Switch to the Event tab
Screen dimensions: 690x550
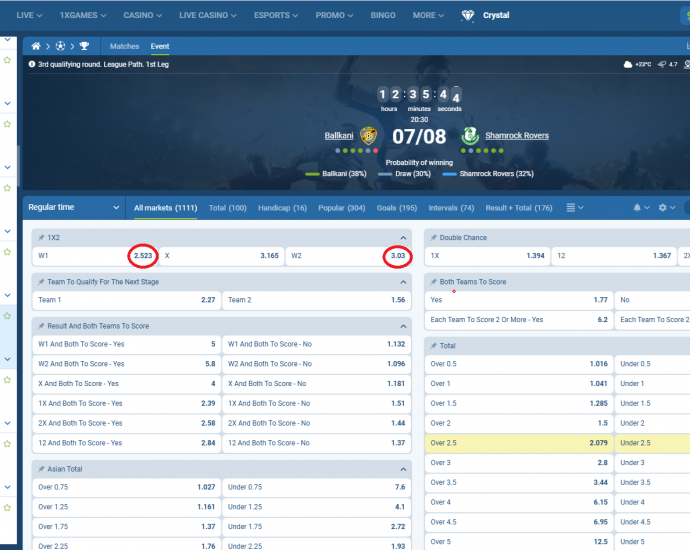[160, 46]
